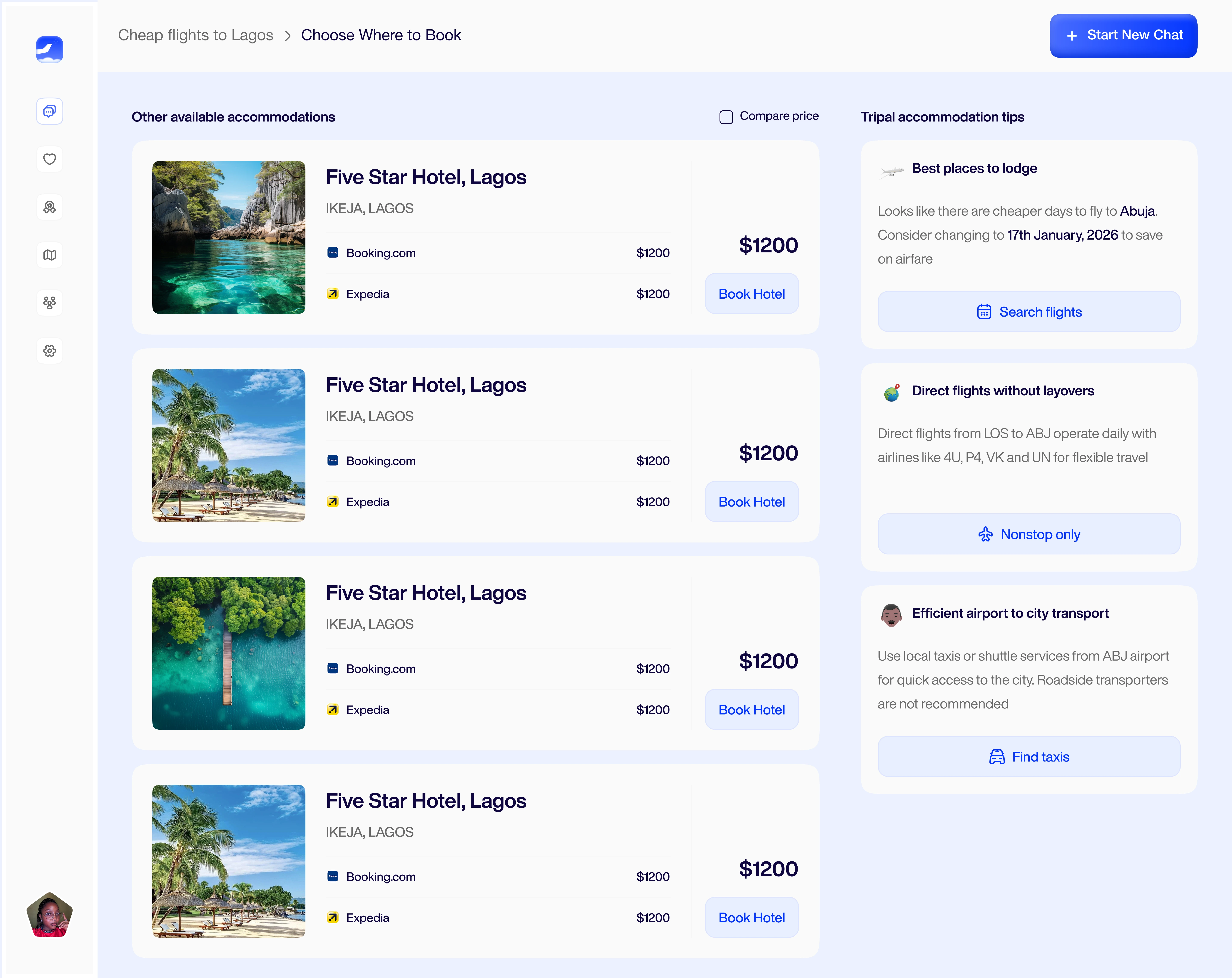Click the community group sidebar icon
Image resolution: width=1232 pixels, height=978 pixels.
point(50,302)
